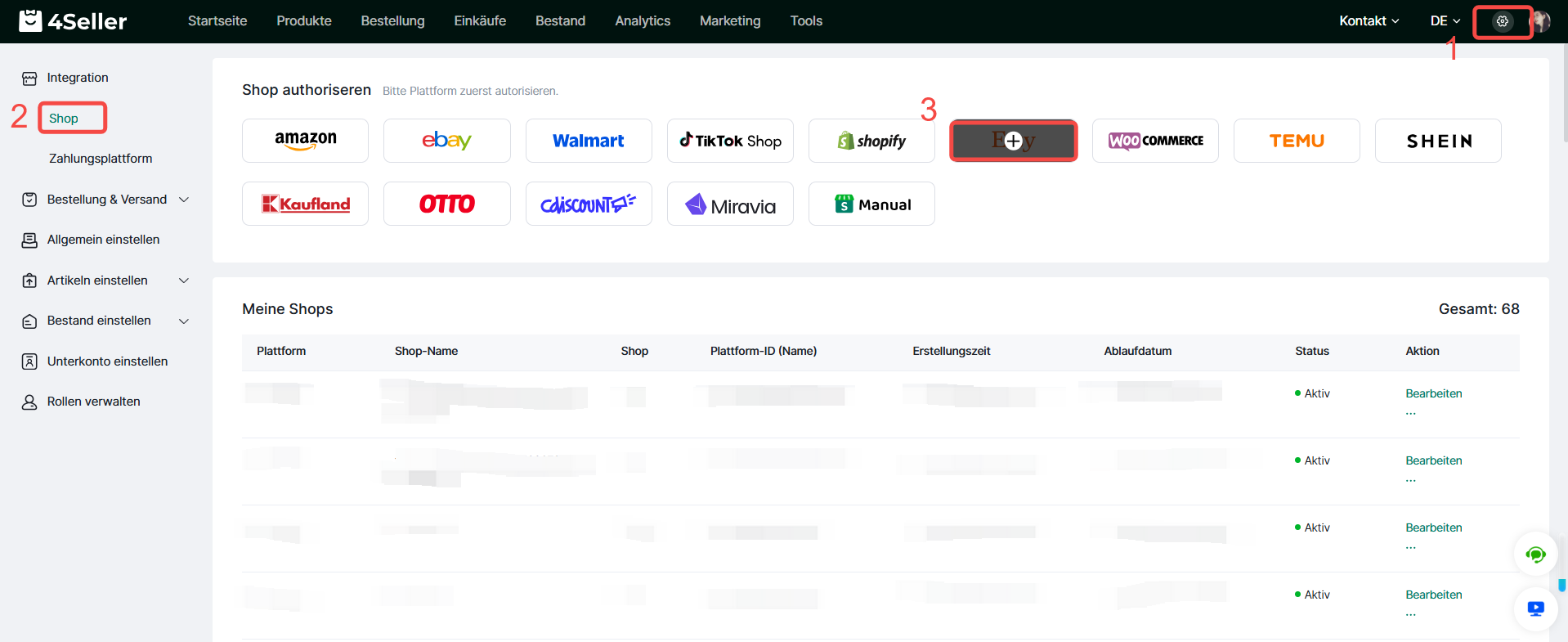Screen dimensions: 1568x642
Task: Expand Bestellung & Versand sidebar section
Action: click(x=184, y=200)
